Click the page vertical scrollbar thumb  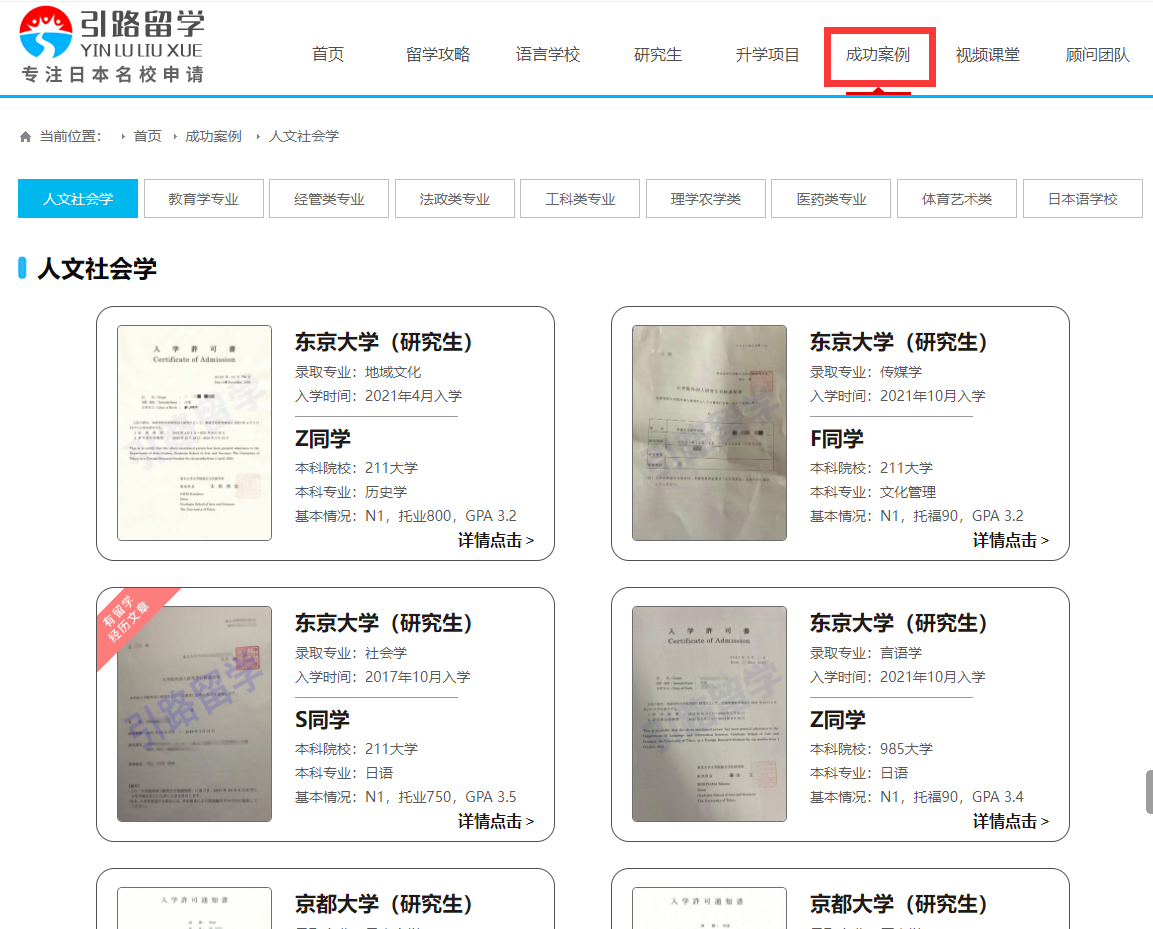tap(1149, 791)
